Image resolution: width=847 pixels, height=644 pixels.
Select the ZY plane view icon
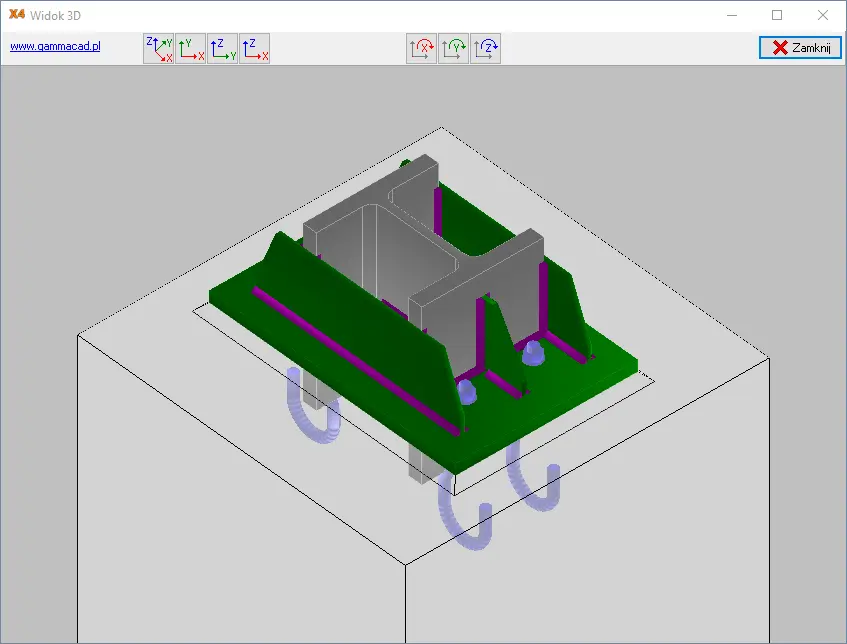point(223,48)
